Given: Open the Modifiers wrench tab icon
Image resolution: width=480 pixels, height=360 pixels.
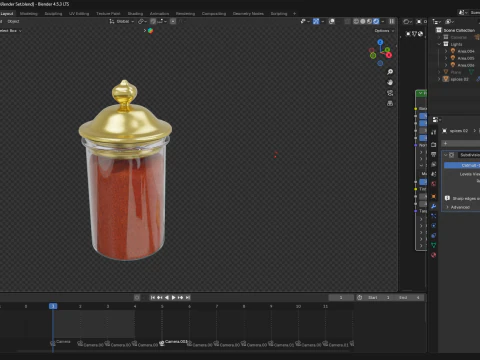Looking at the screenshot, I should [433, 206].
